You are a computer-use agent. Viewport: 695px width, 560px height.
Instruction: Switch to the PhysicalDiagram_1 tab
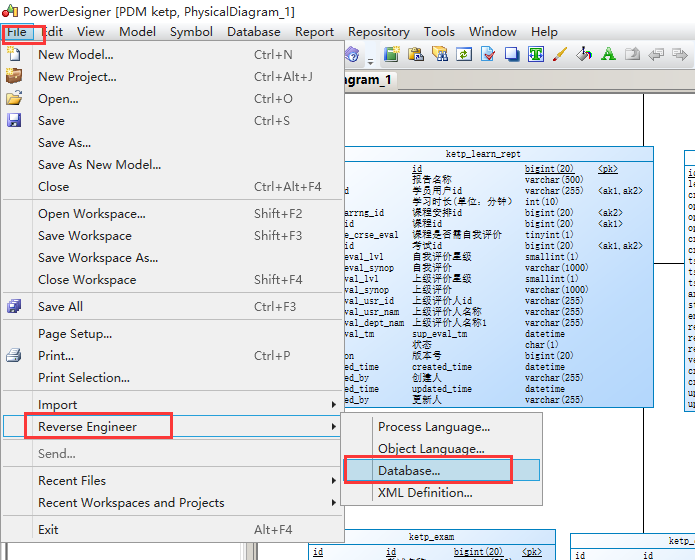point(370,80)
